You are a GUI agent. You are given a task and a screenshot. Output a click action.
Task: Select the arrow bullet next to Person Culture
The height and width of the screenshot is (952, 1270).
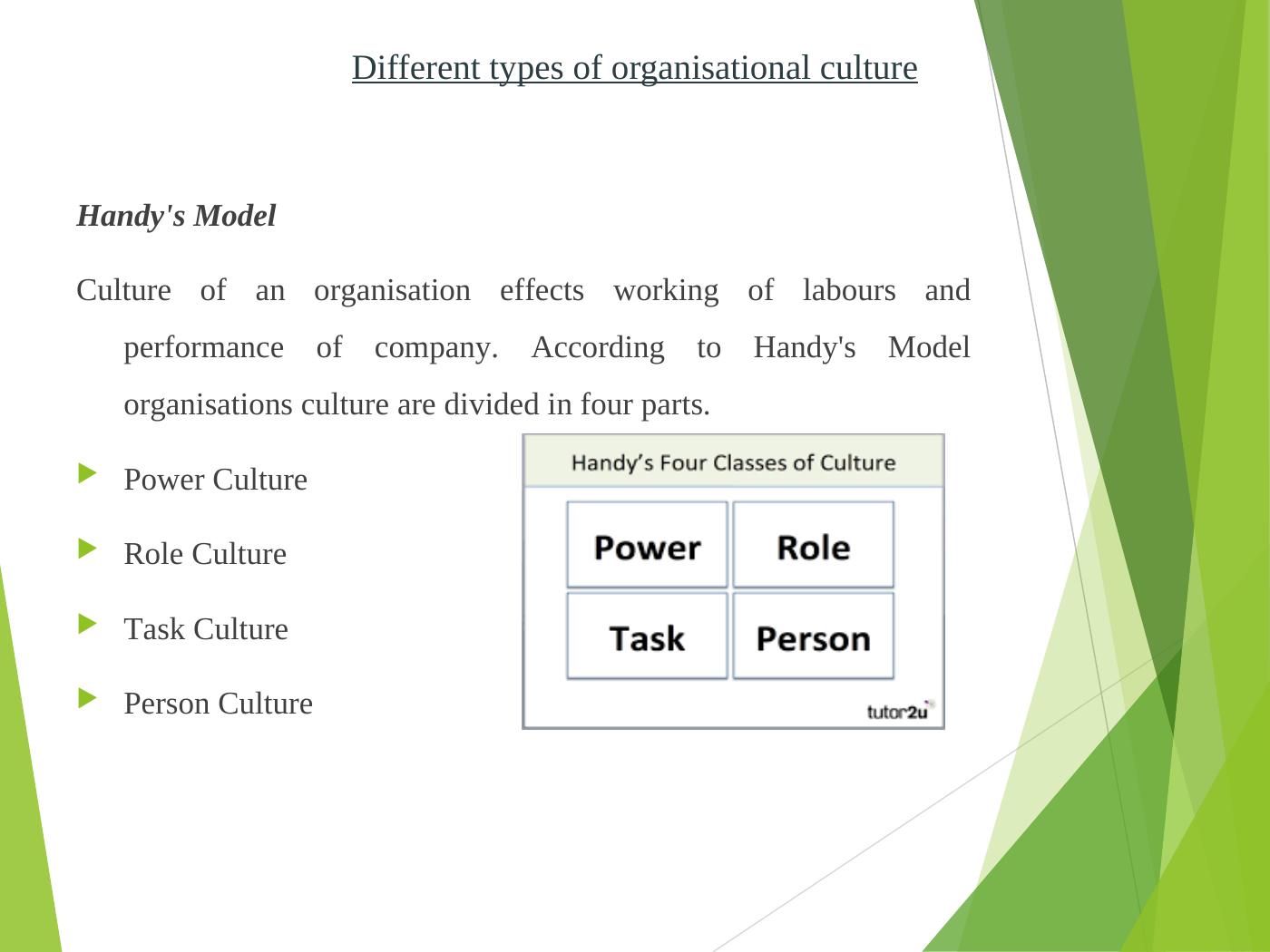point(87,697)
